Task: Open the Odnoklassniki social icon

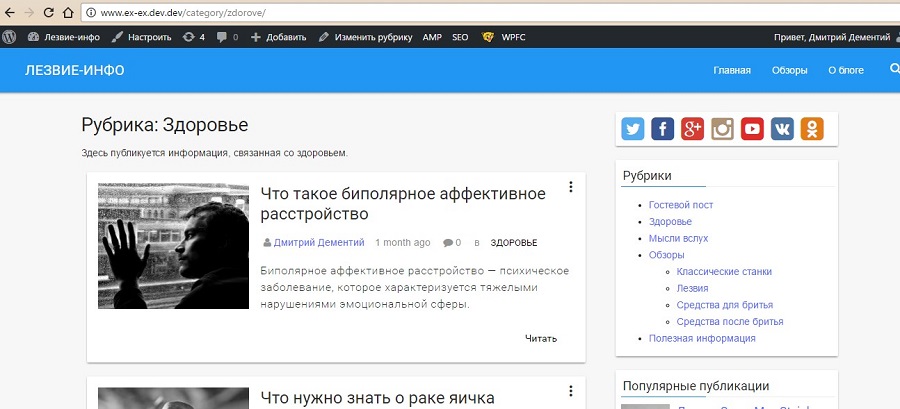Action: tap(812, 128)
